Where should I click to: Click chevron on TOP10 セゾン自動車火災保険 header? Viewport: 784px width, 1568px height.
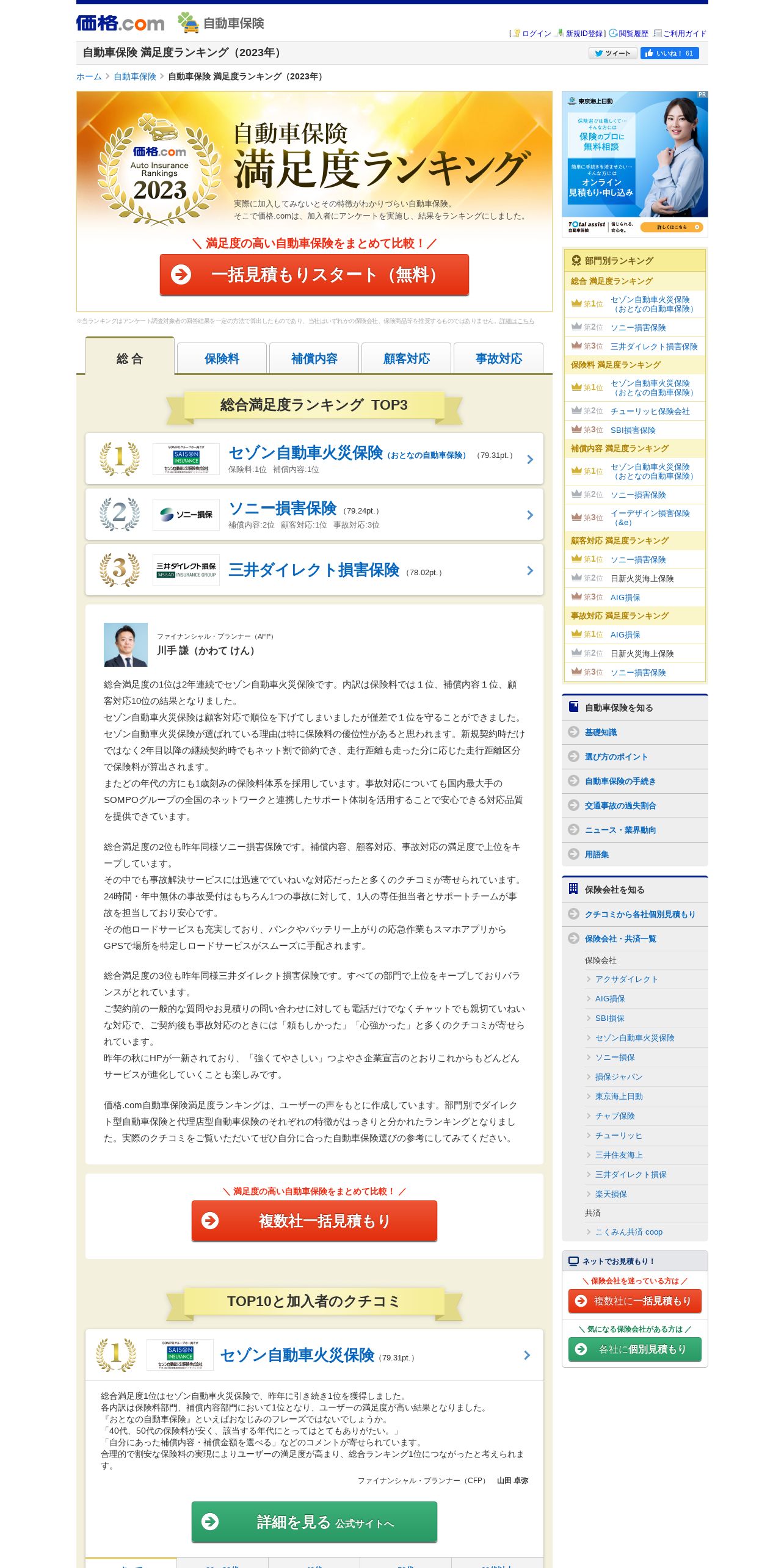point(527,1356)
